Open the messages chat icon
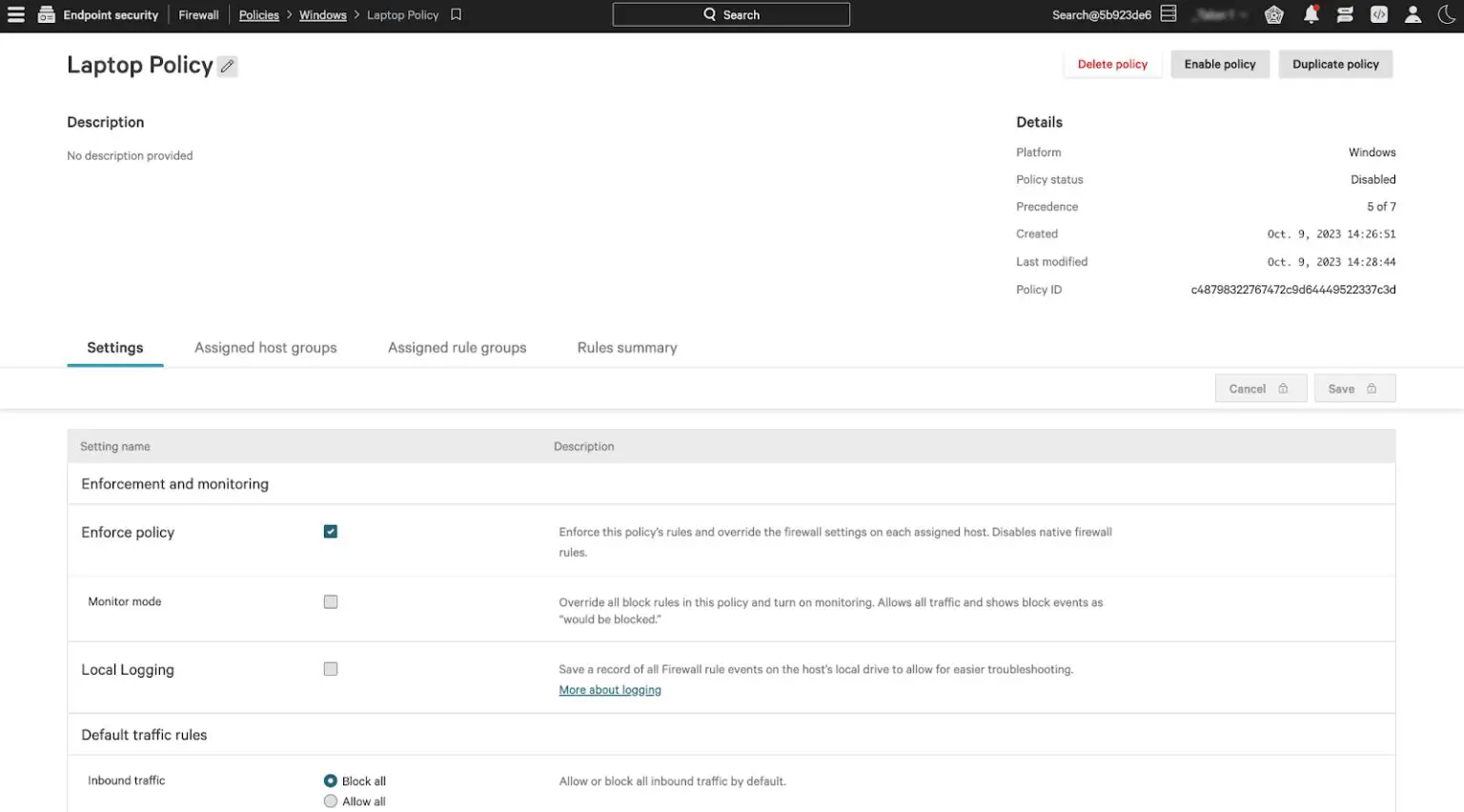This screenshot has height=812, width=1464. click(1345, 13)
